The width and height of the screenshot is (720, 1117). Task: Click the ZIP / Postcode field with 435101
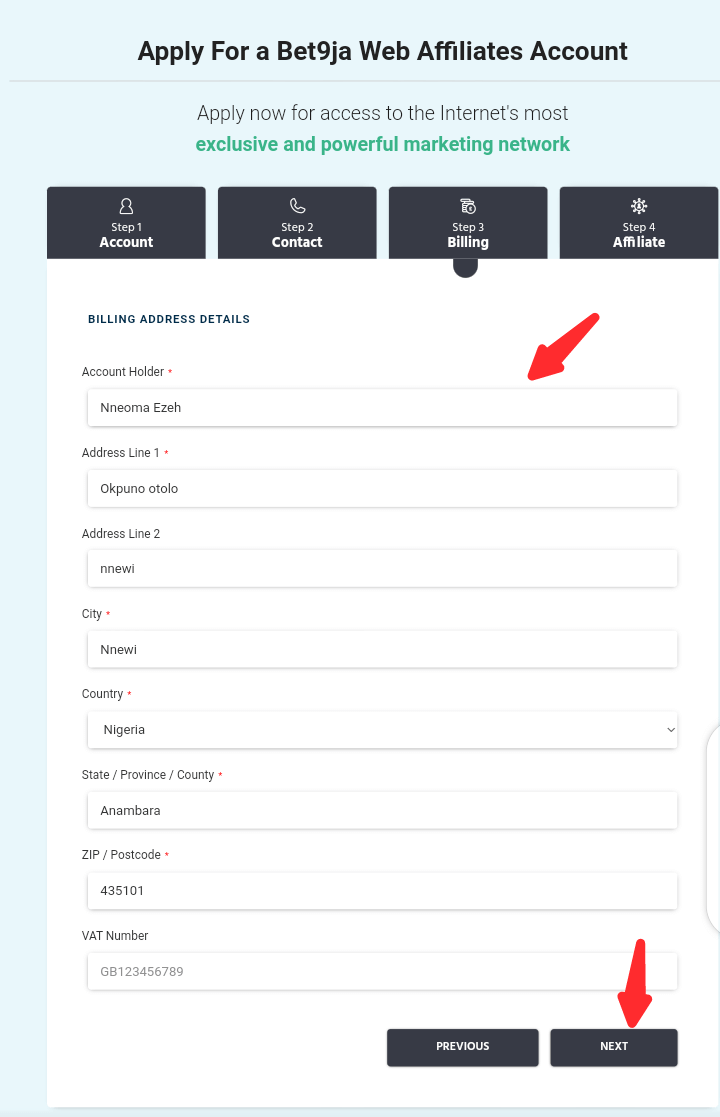tap(382, 890)
